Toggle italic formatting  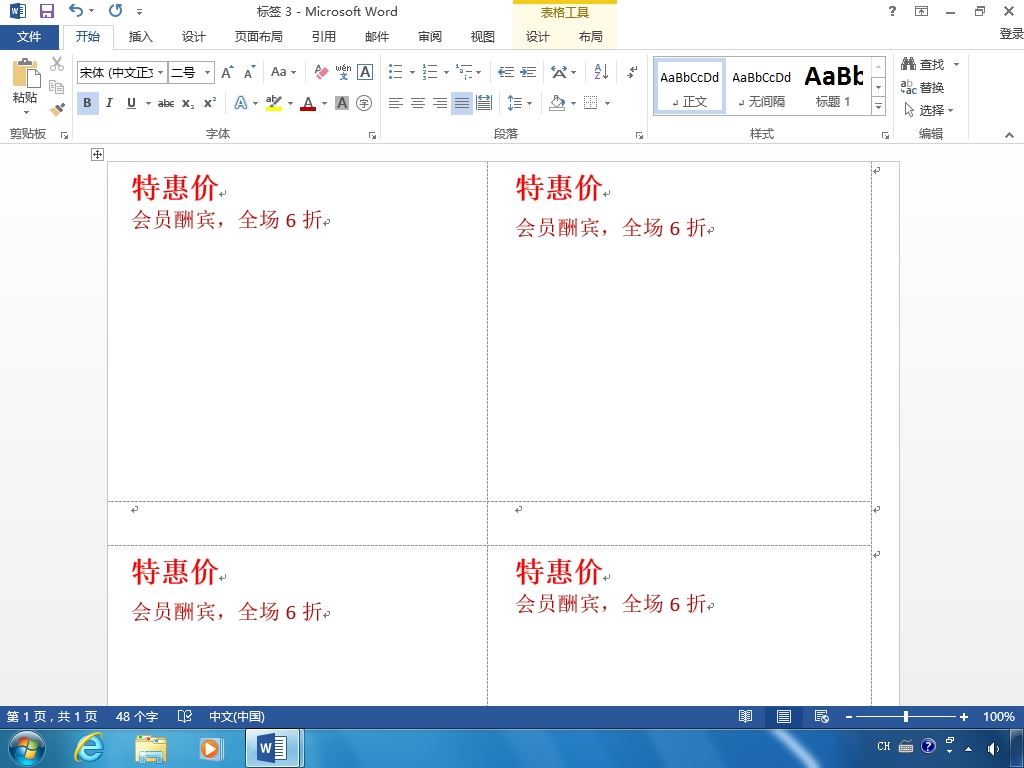pos(109,103)
